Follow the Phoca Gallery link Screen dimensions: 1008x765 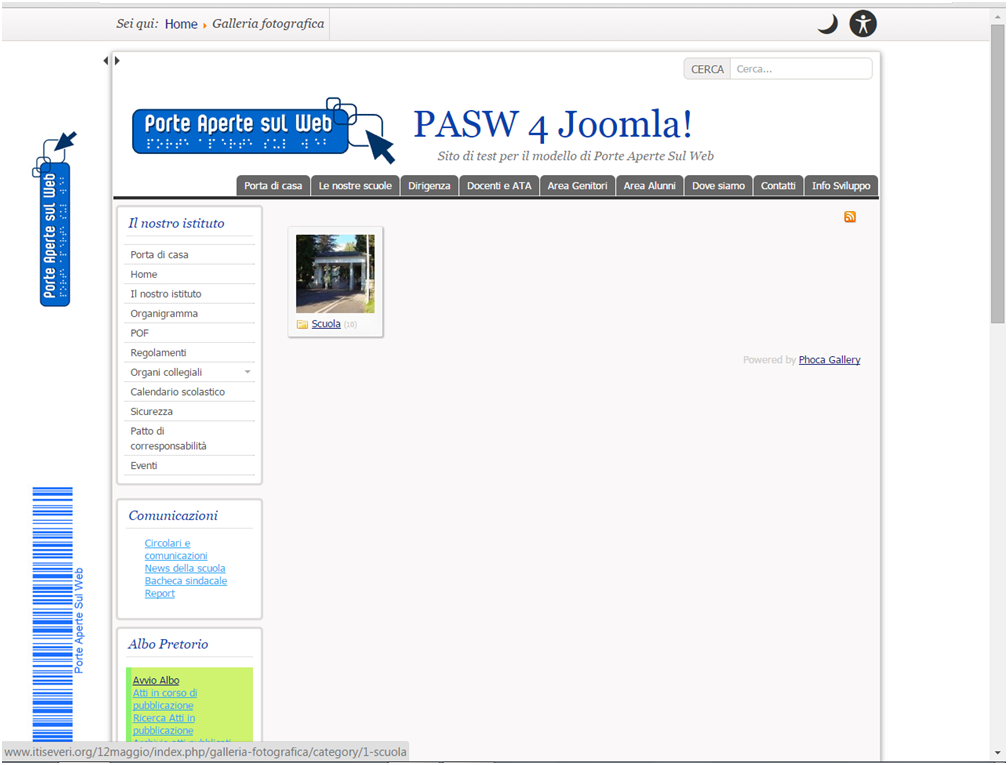click(829, 360)
